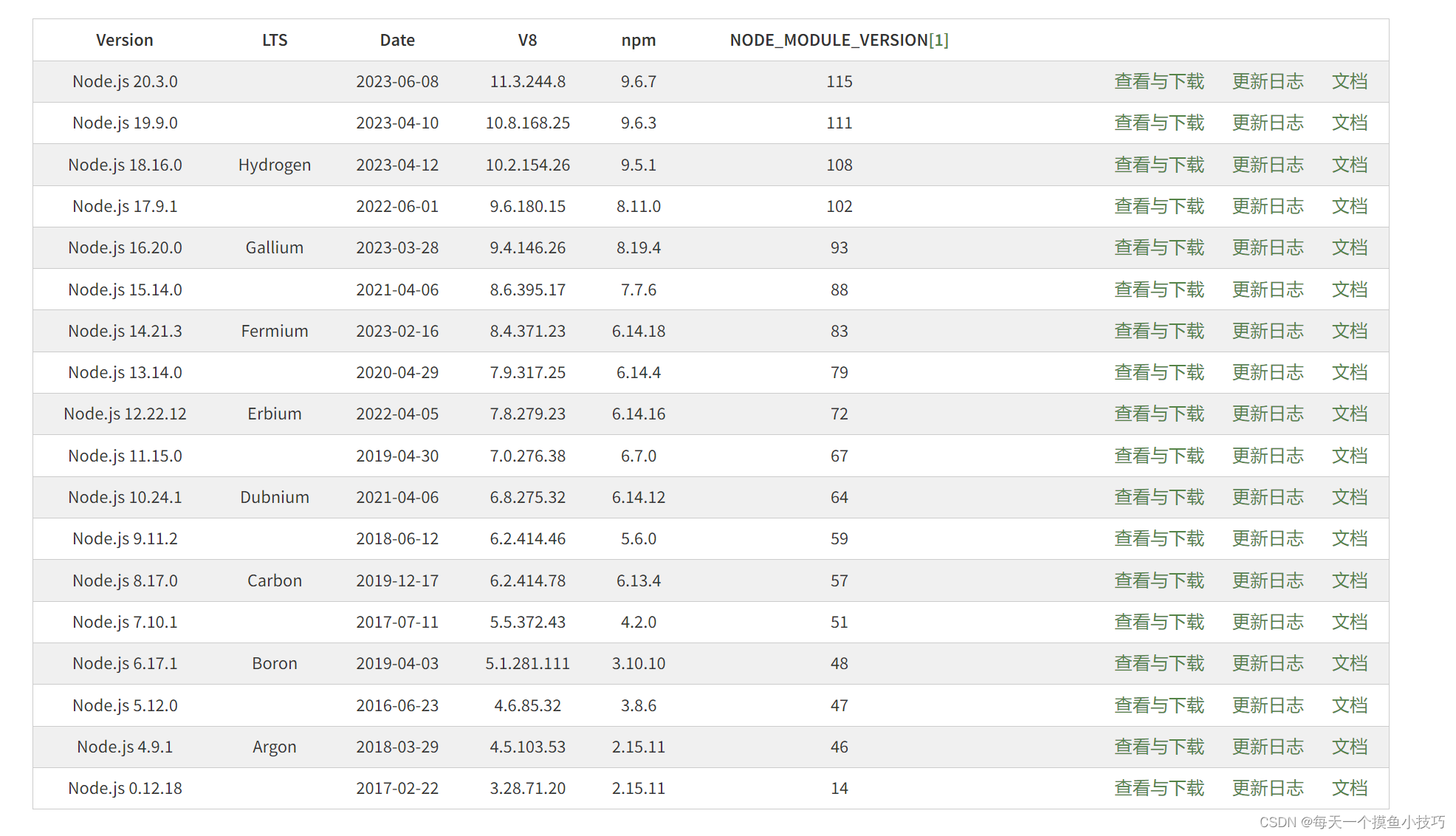Open 文档 for Node.js 20.3.0
Viewport: 1456px width, 836px height.
click(x=1350, y=81)
